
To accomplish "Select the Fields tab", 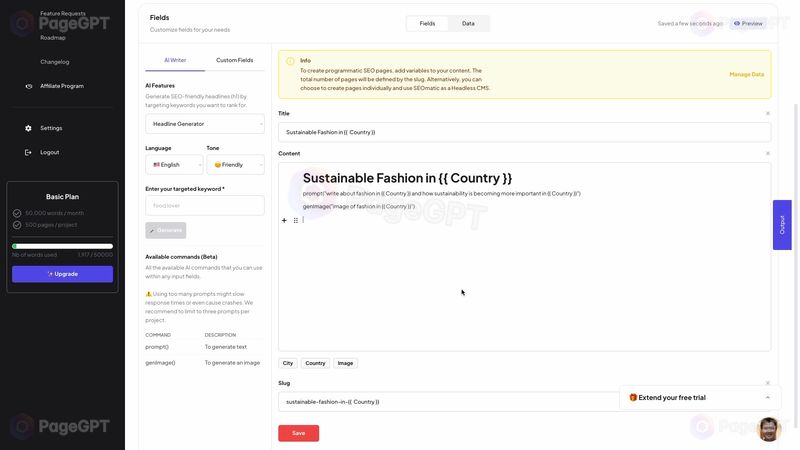I will pos(428,23).
